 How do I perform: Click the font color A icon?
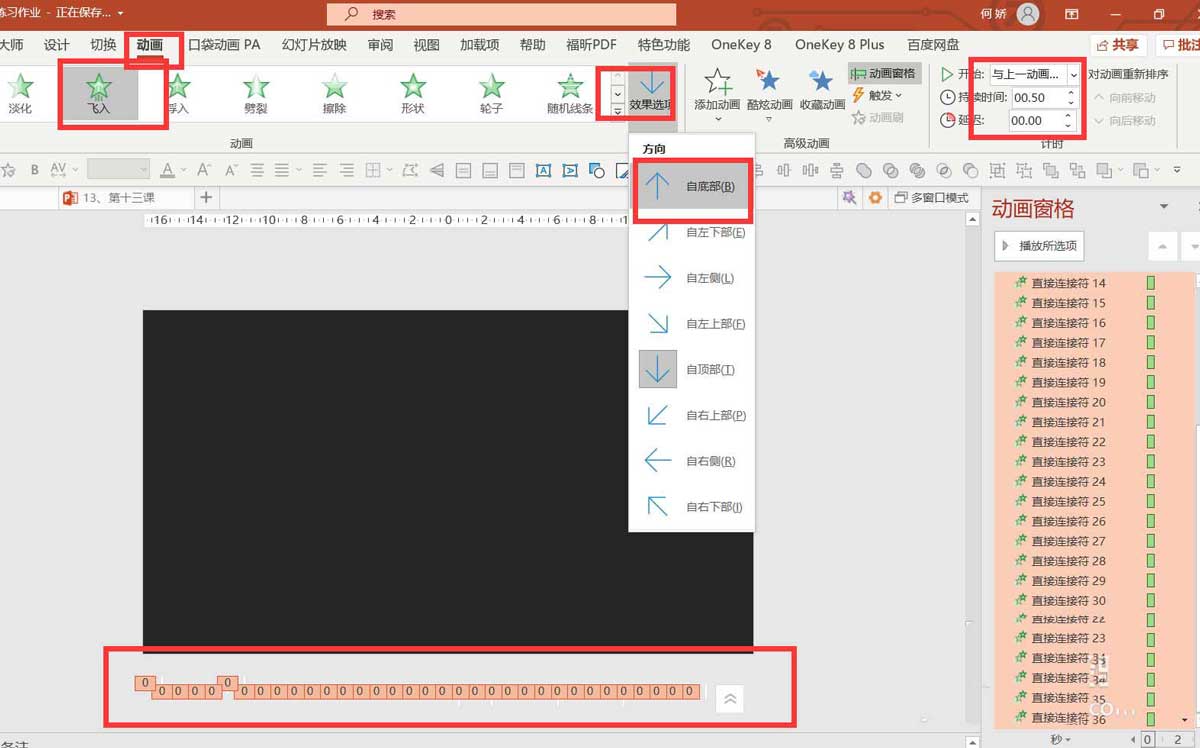tap(168, 170)
